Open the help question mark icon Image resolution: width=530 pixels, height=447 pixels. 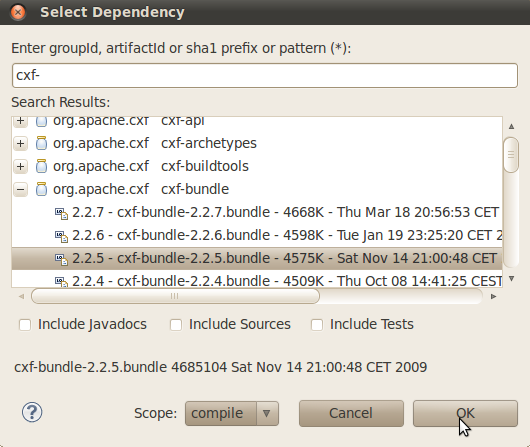tap(32, 412)
